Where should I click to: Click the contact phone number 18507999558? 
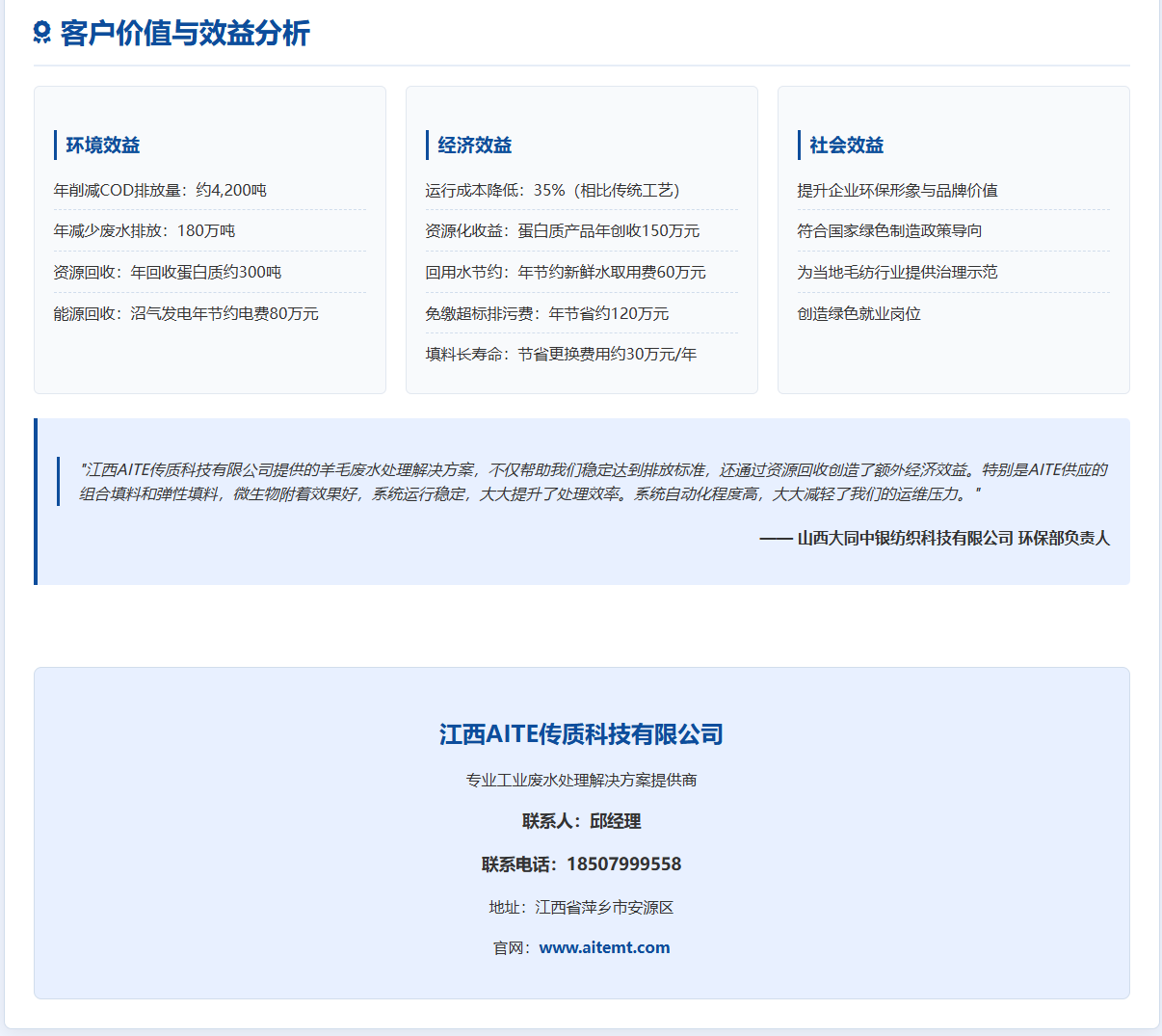623,863
